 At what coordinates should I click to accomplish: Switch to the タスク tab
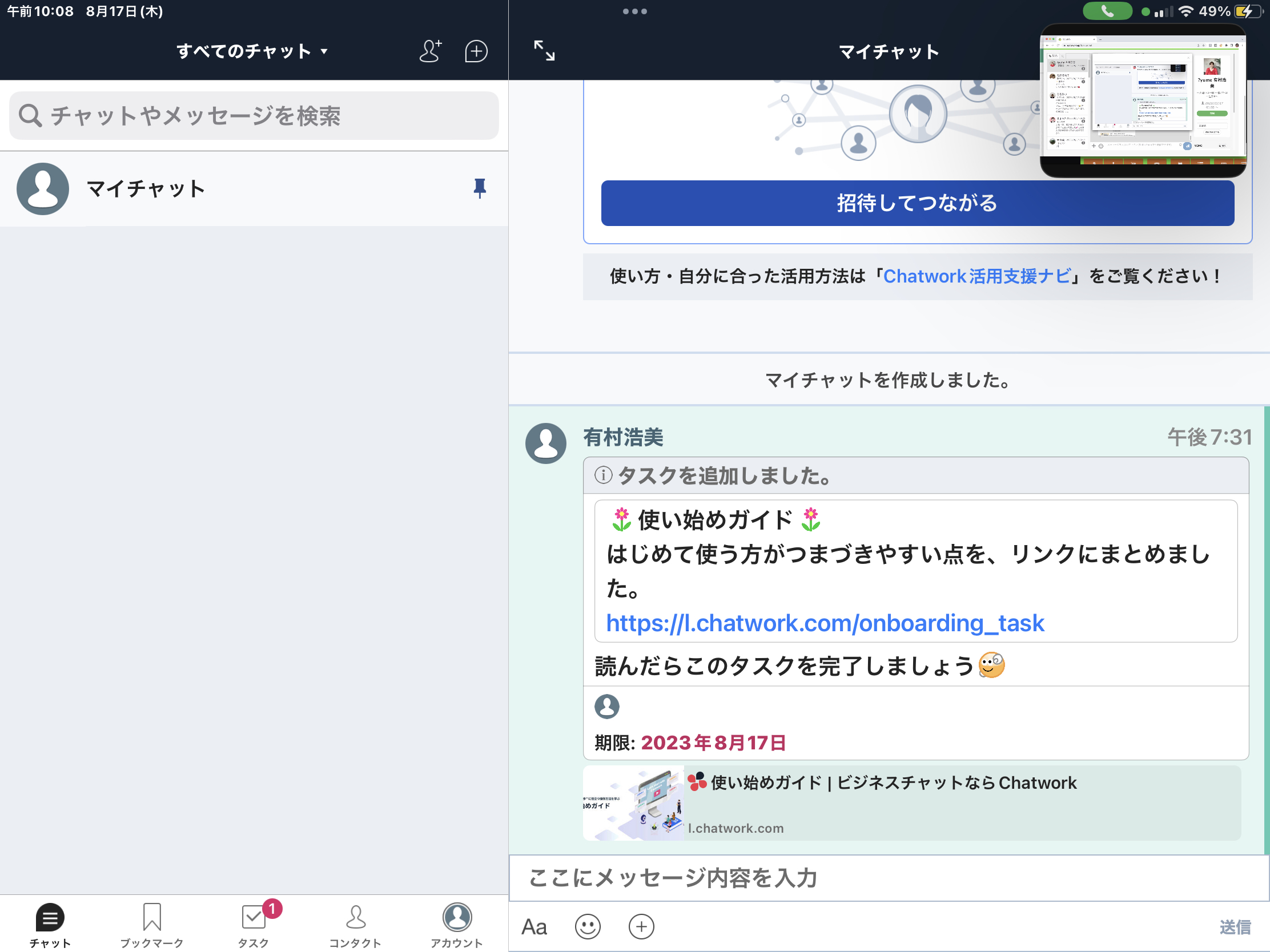pos(253,925)
